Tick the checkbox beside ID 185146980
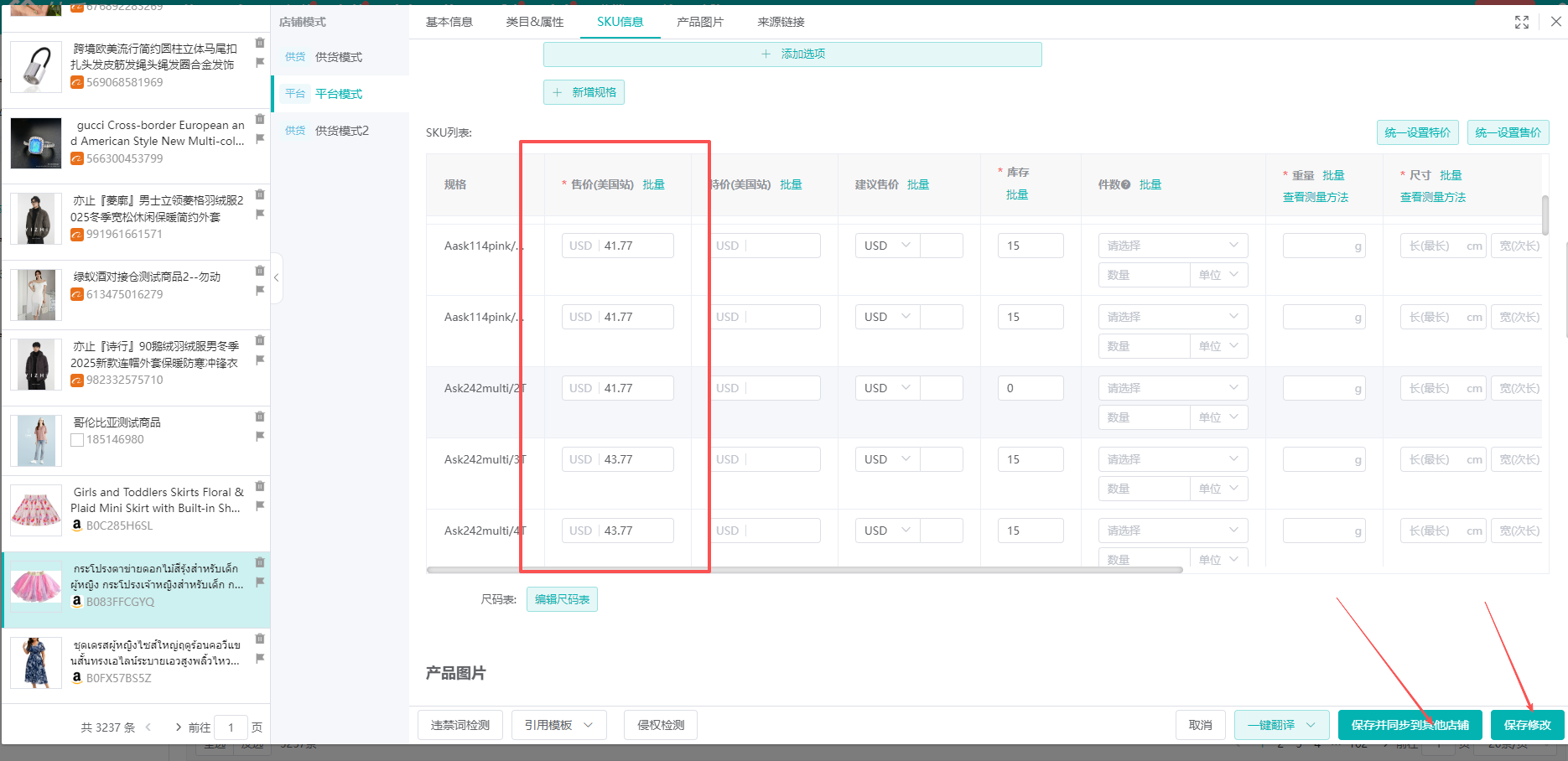The height and width of the screenshot is (761, 1568). [77, 440]
